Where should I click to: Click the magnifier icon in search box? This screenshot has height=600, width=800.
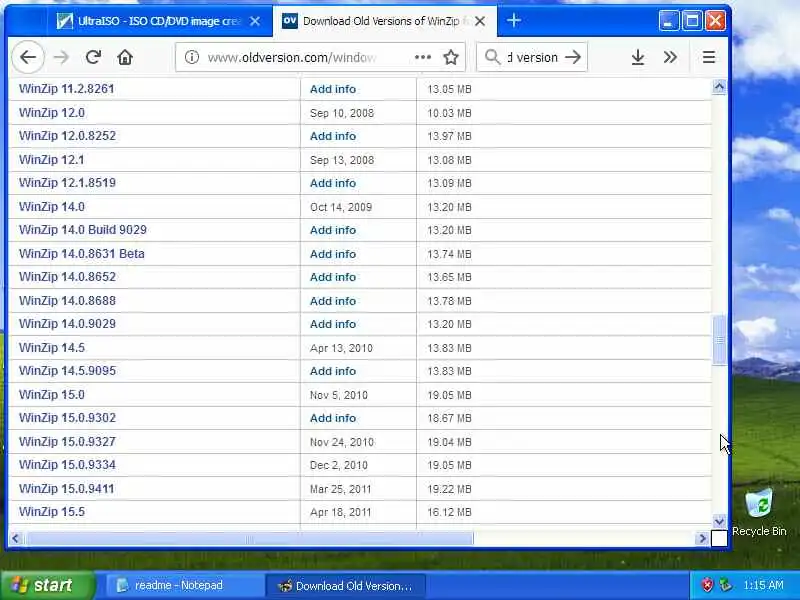tap(492, 57)
